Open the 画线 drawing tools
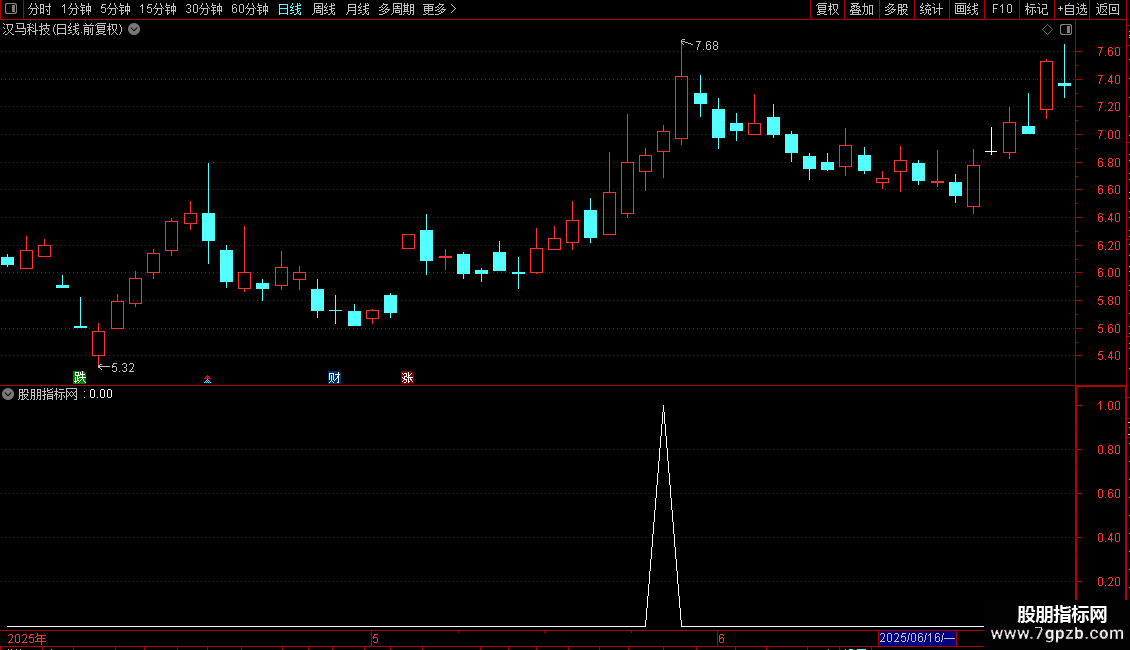The height and width of the screenshot is (650, 1130). tap(966, 9)
